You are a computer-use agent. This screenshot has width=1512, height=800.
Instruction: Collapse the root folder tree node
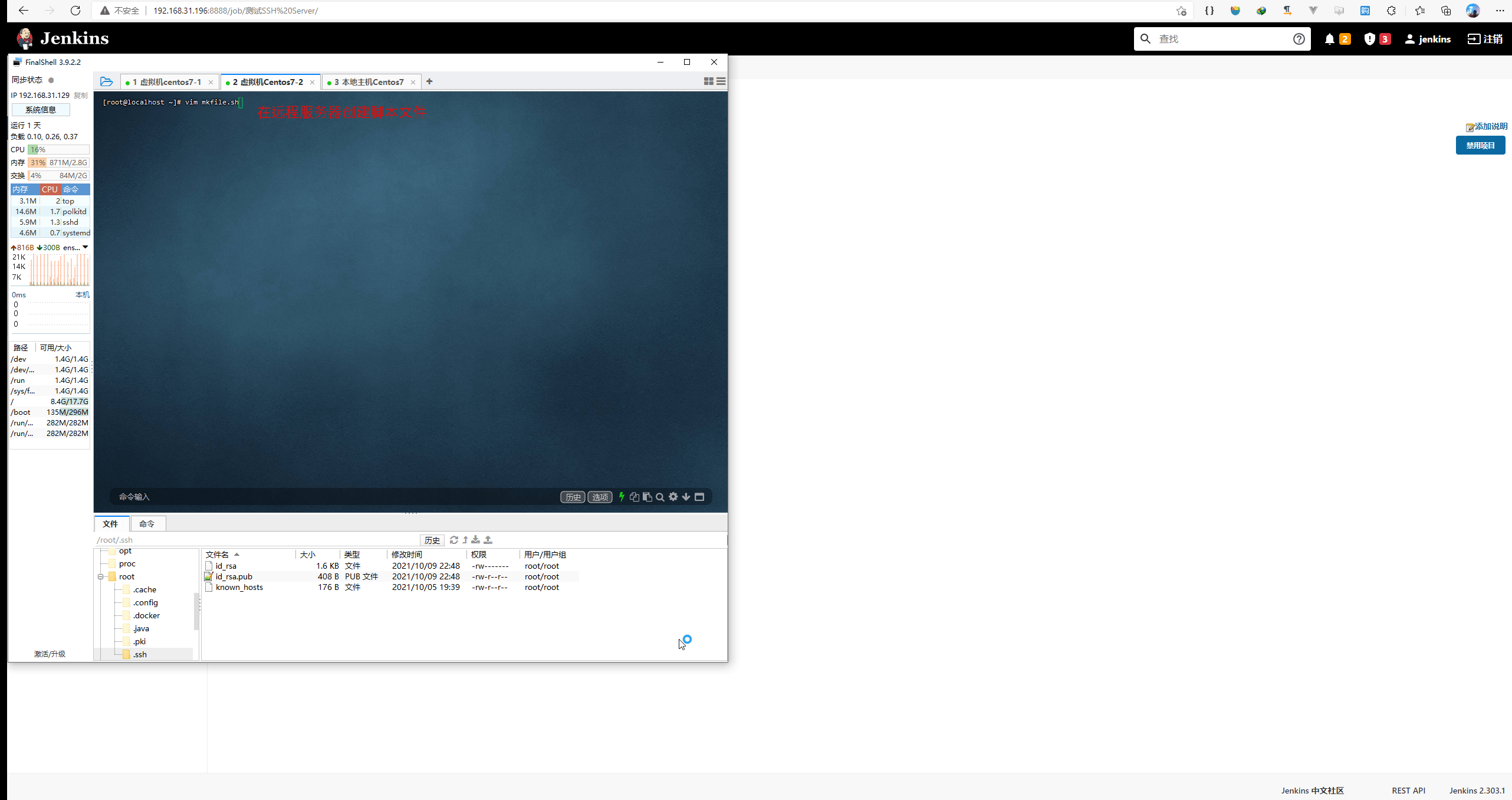click(101, 576)
